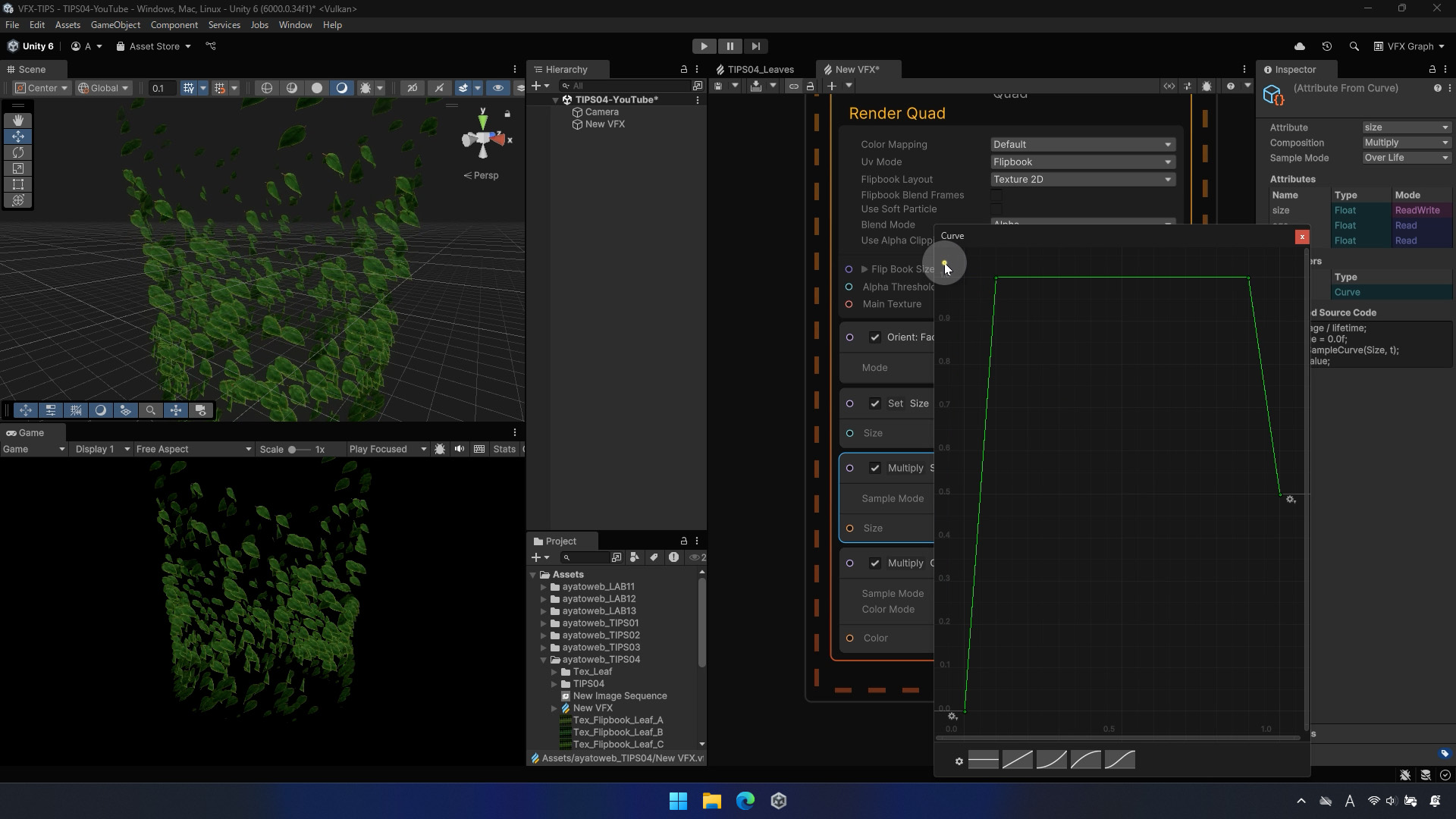Select the Scale tool in Scene
1456x819 pixels.
pyautogui.click(x=18, y=168)
